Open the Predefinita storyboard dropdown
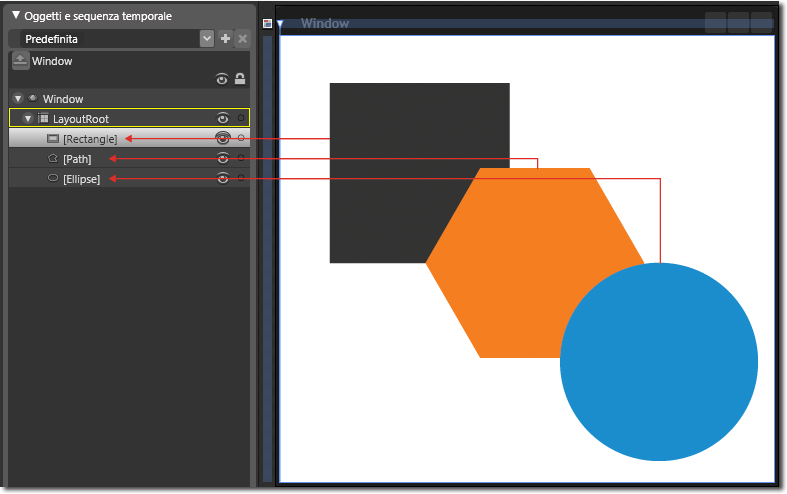 207,39
